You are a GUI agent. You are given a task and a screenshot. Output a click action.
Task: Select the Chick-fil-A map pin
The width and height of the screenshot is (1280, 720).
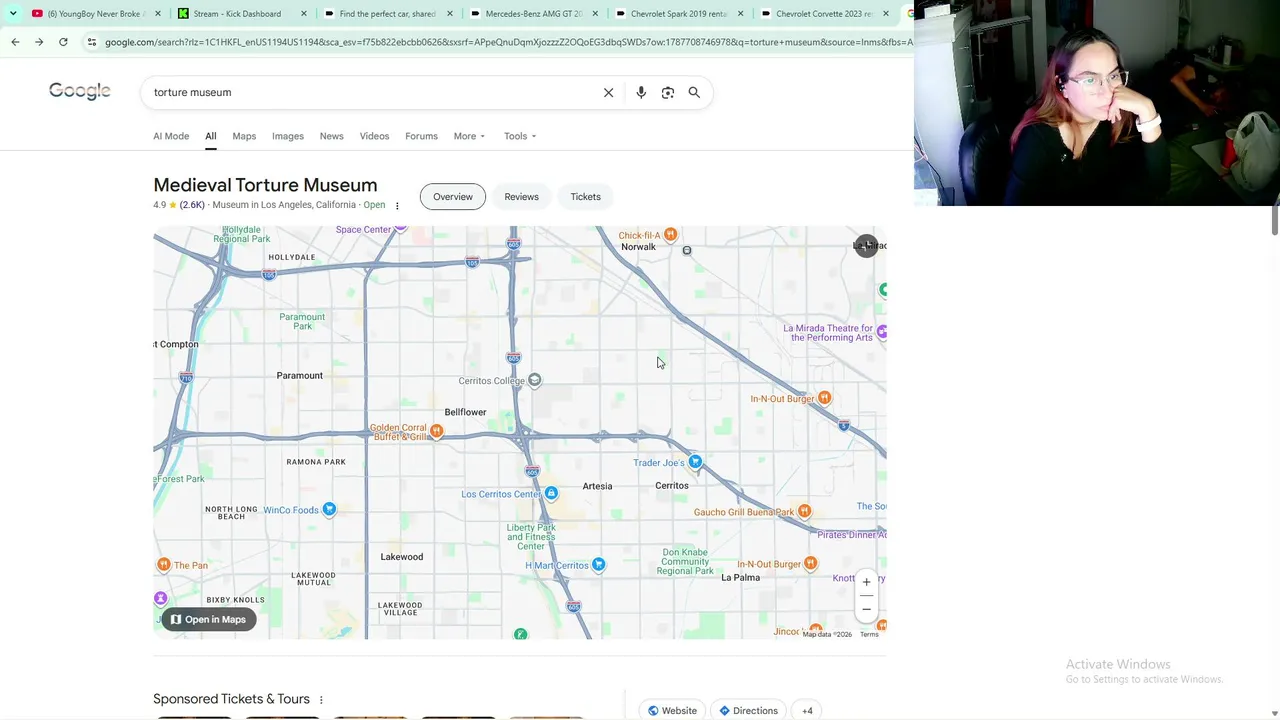(671, 234)
